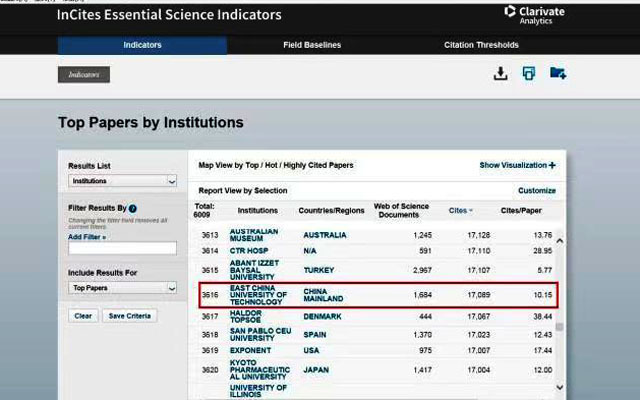Click the plus icon beside Show Visualization
Image resolution: width=640 pixels, height=400 pixels.
552,165
